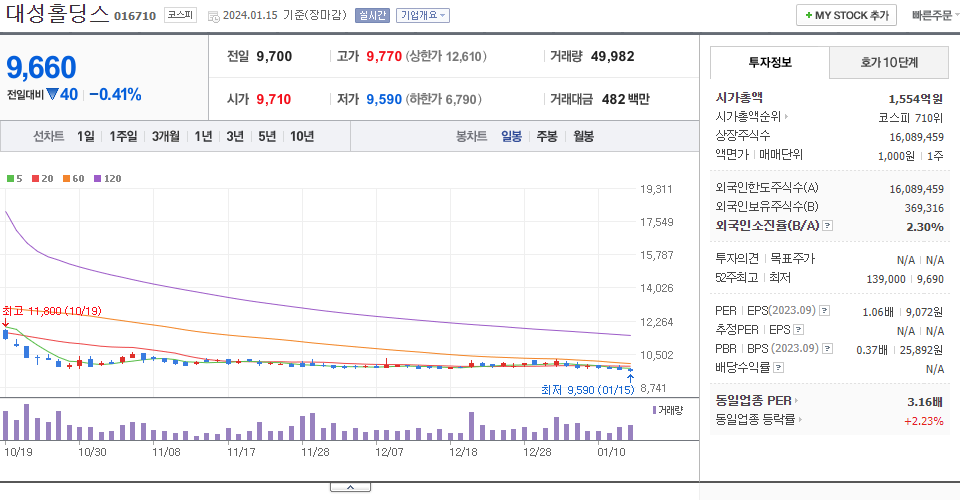Screen dimensions: 960x500
Task: Click 외국인보유주식수 value 369,316
Action: (924, 208)
